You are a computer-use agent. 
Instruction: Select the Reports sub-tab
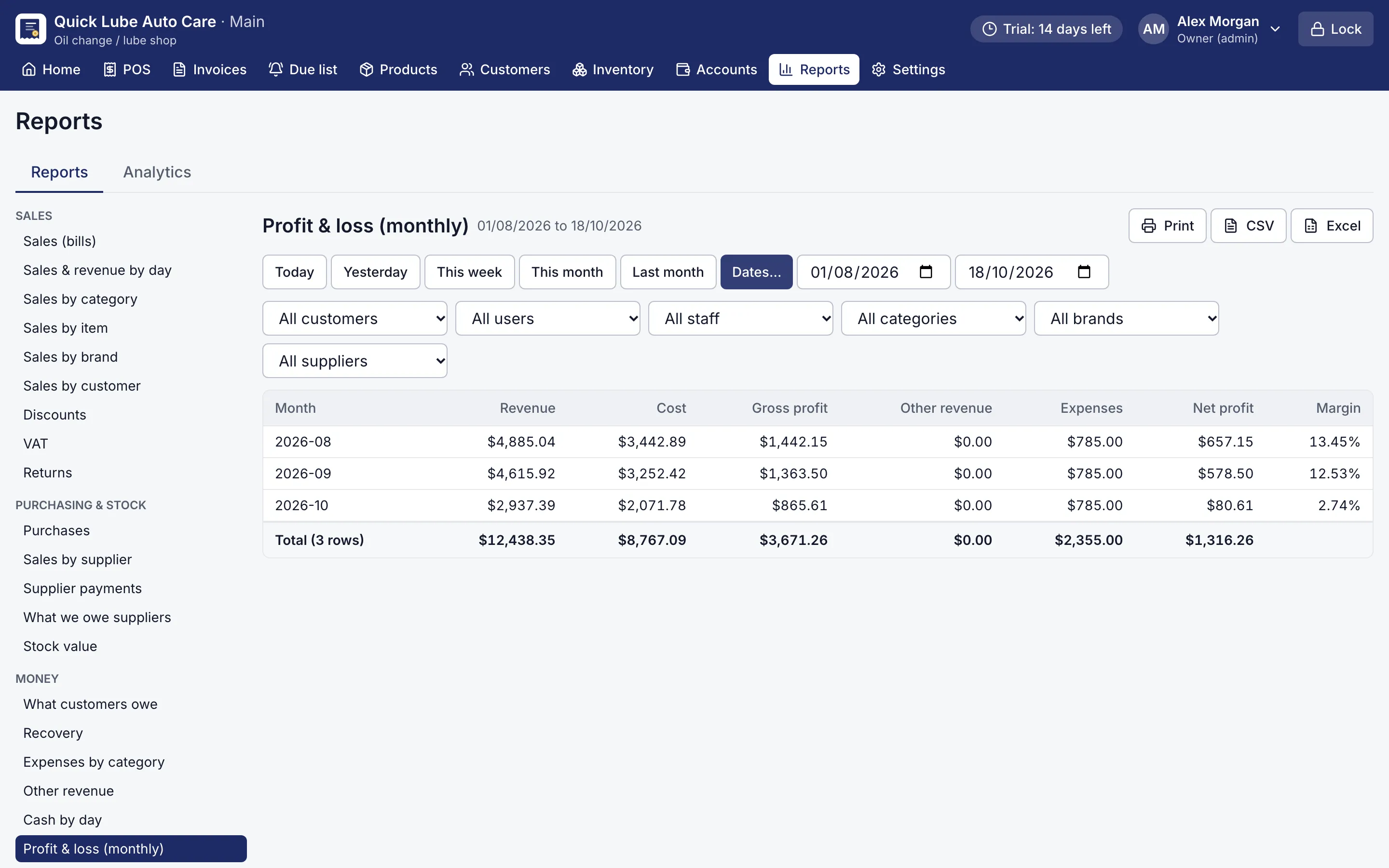click(x=59, y=172)
